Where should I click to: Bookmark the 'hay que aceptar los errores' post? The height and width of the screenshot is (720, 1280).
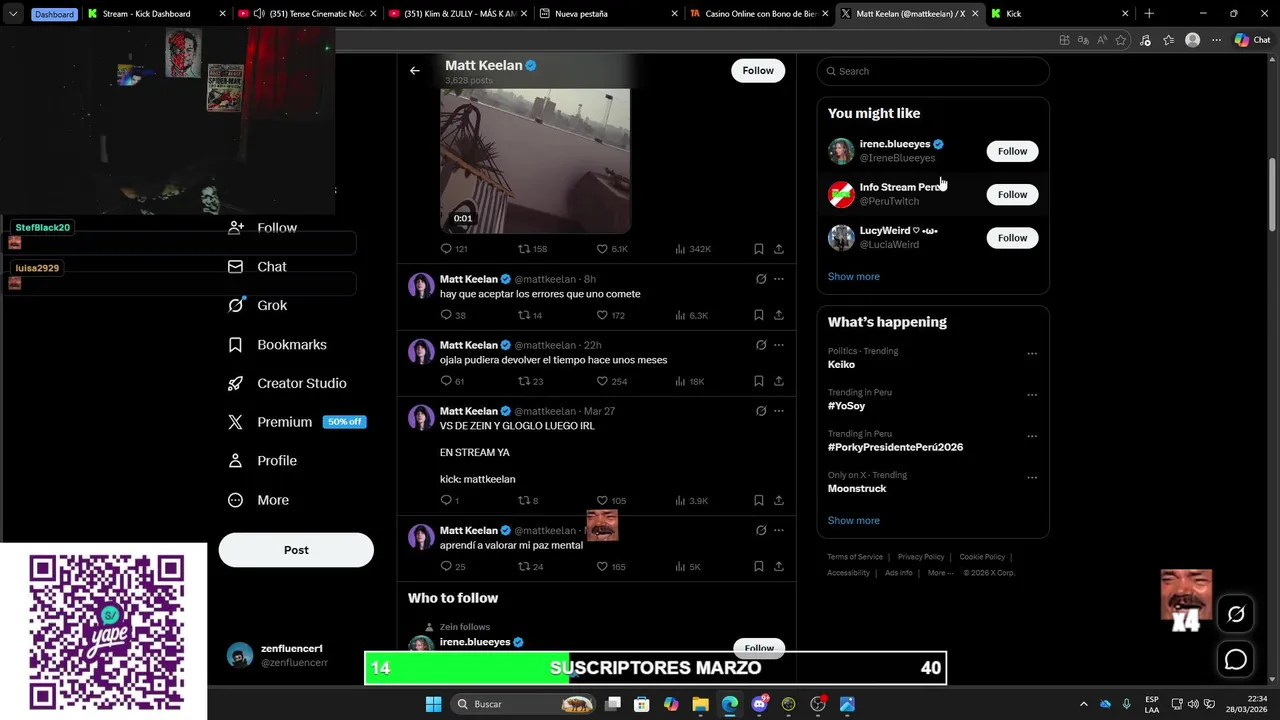[x=759, y=315]
